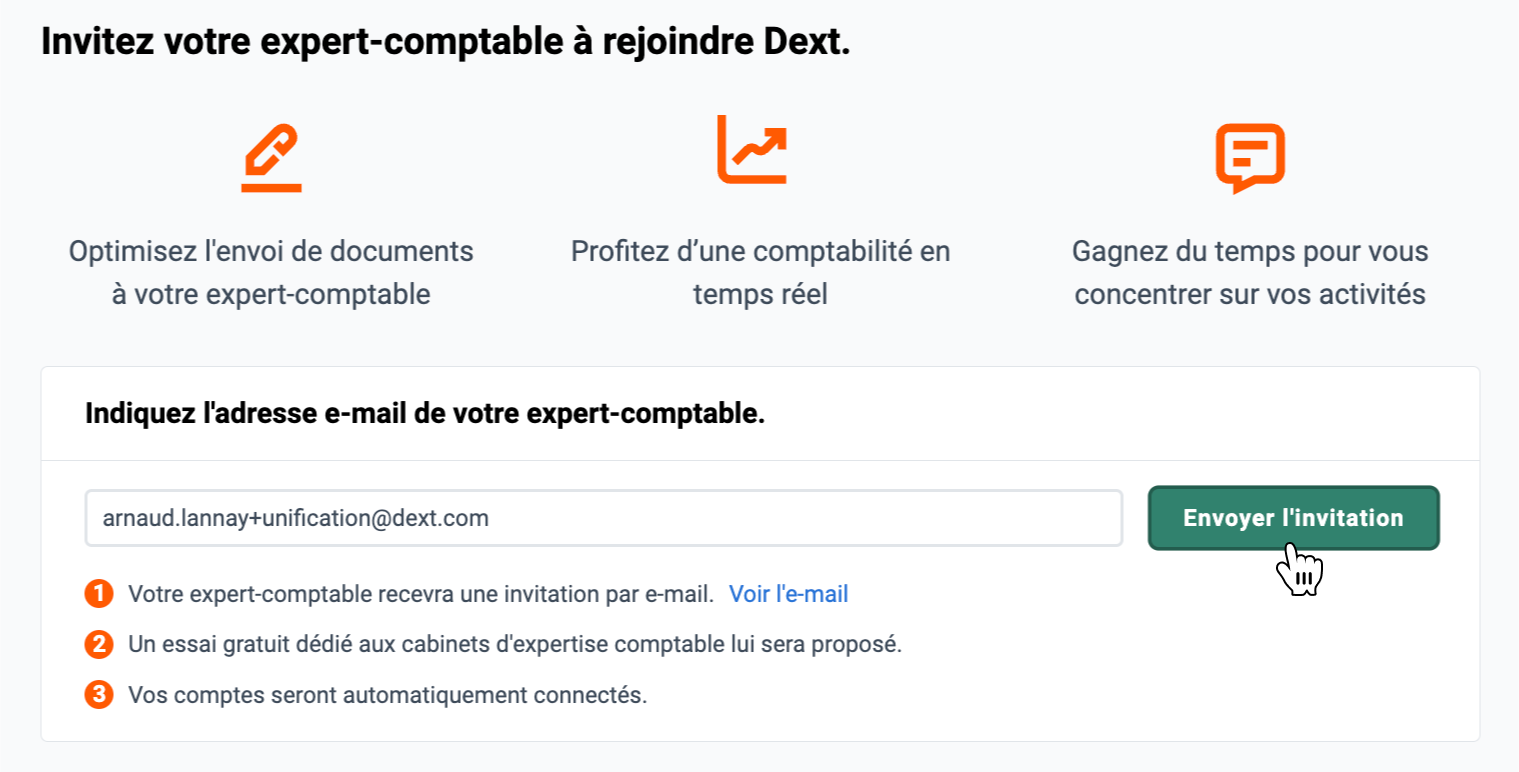Click the text Profitez d'une comptabilité en temps réel
Viewport: 1519px width, 772px height.
[761, 273]
